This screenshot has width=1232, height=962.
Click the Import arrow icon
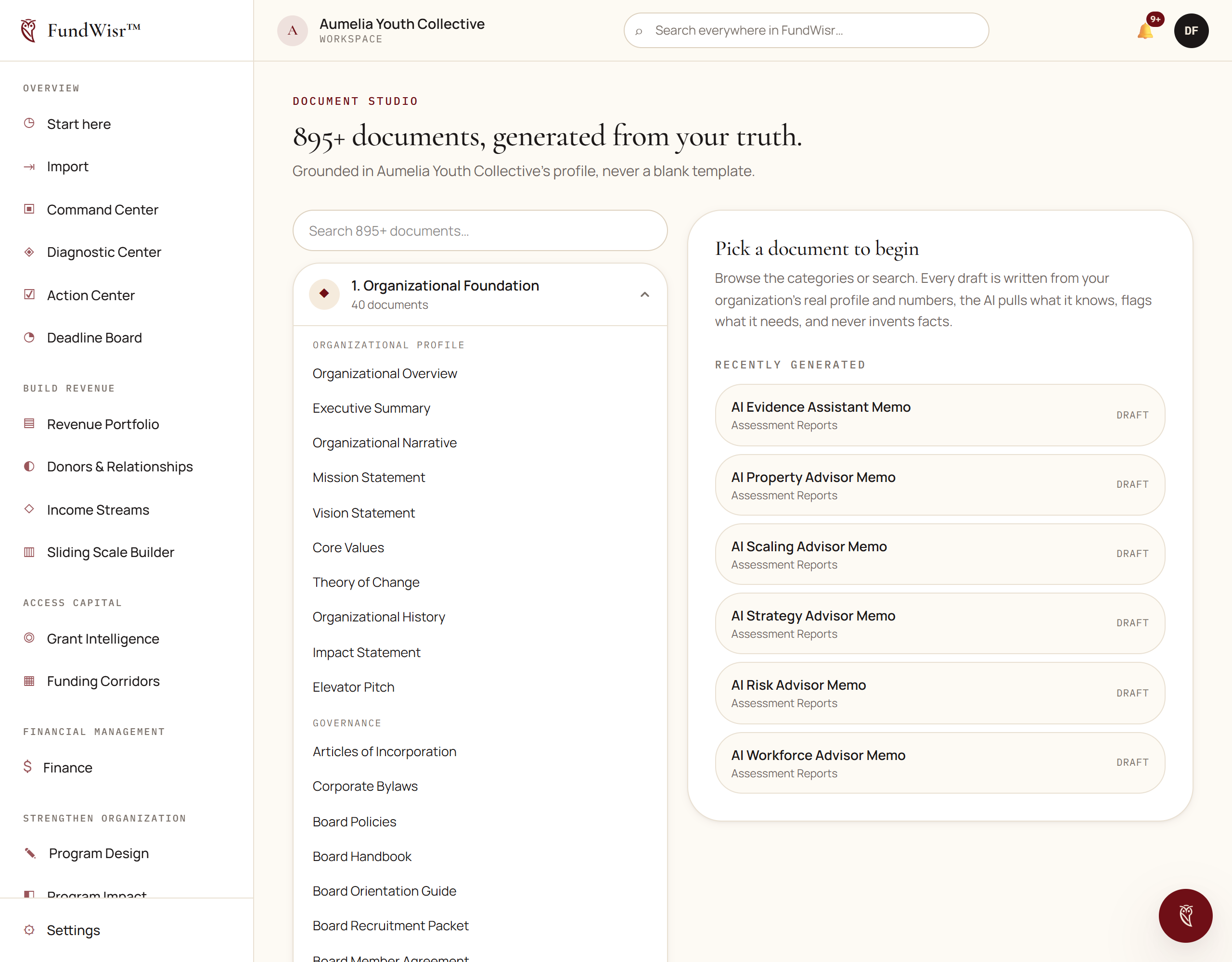pyautogui.click(x=29, y=166)
